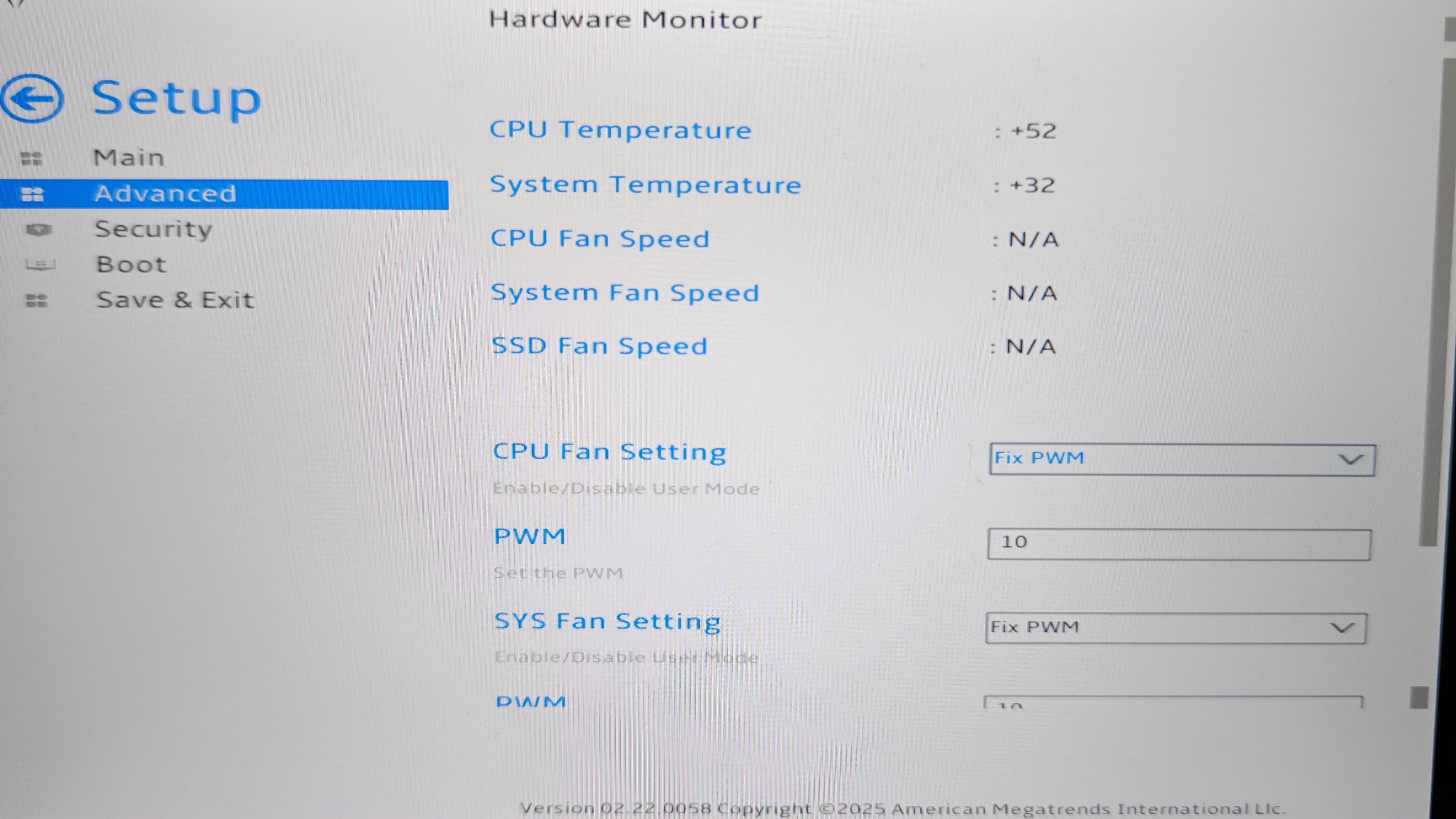The width and height of the screenshot is (1456, 819).
Task: Click the icon beside Main
Action: [x=32, y=158]
